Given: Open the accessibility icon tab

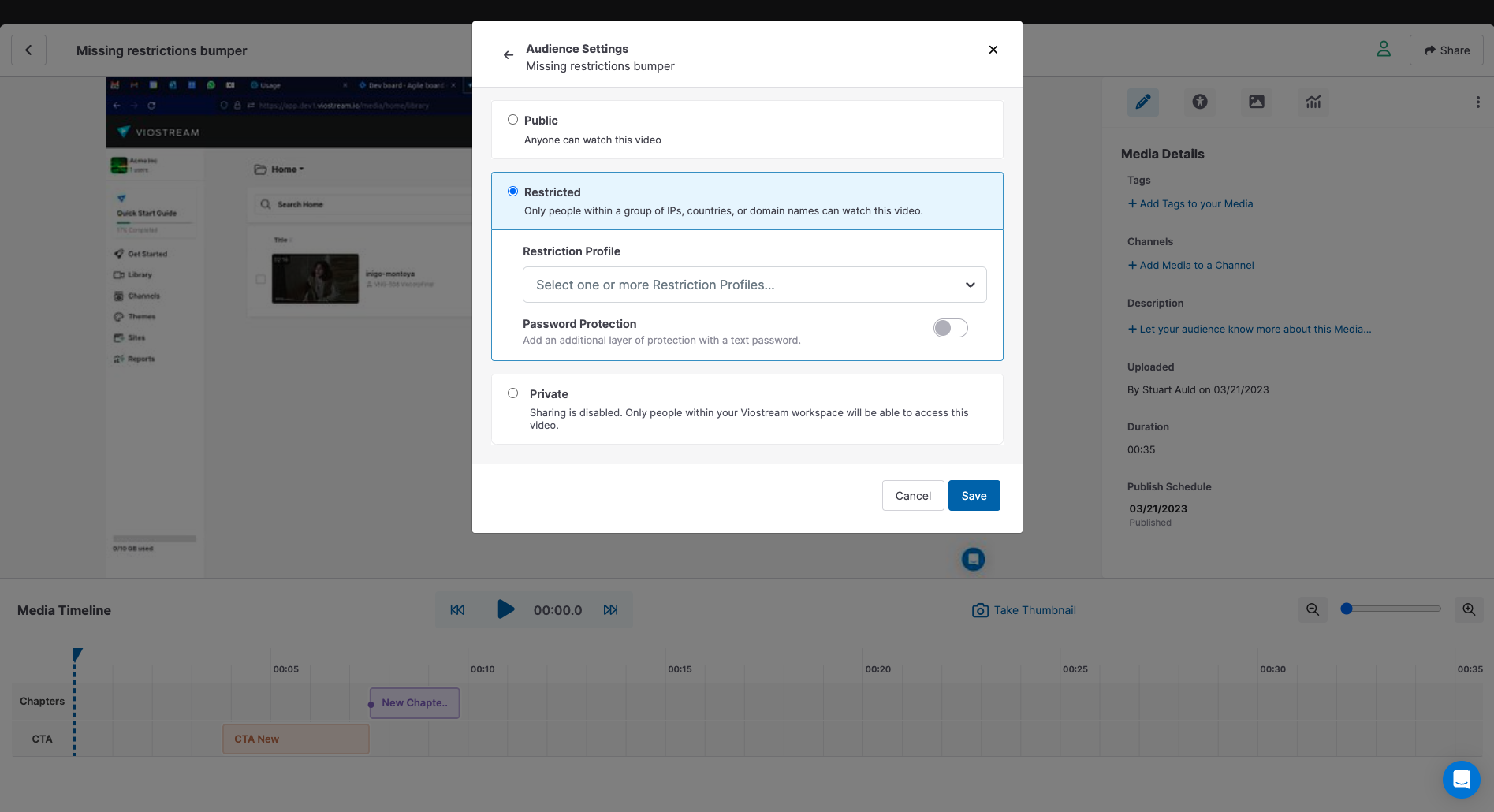Looking at the screenshot, I should click(x=1200, y=102).
